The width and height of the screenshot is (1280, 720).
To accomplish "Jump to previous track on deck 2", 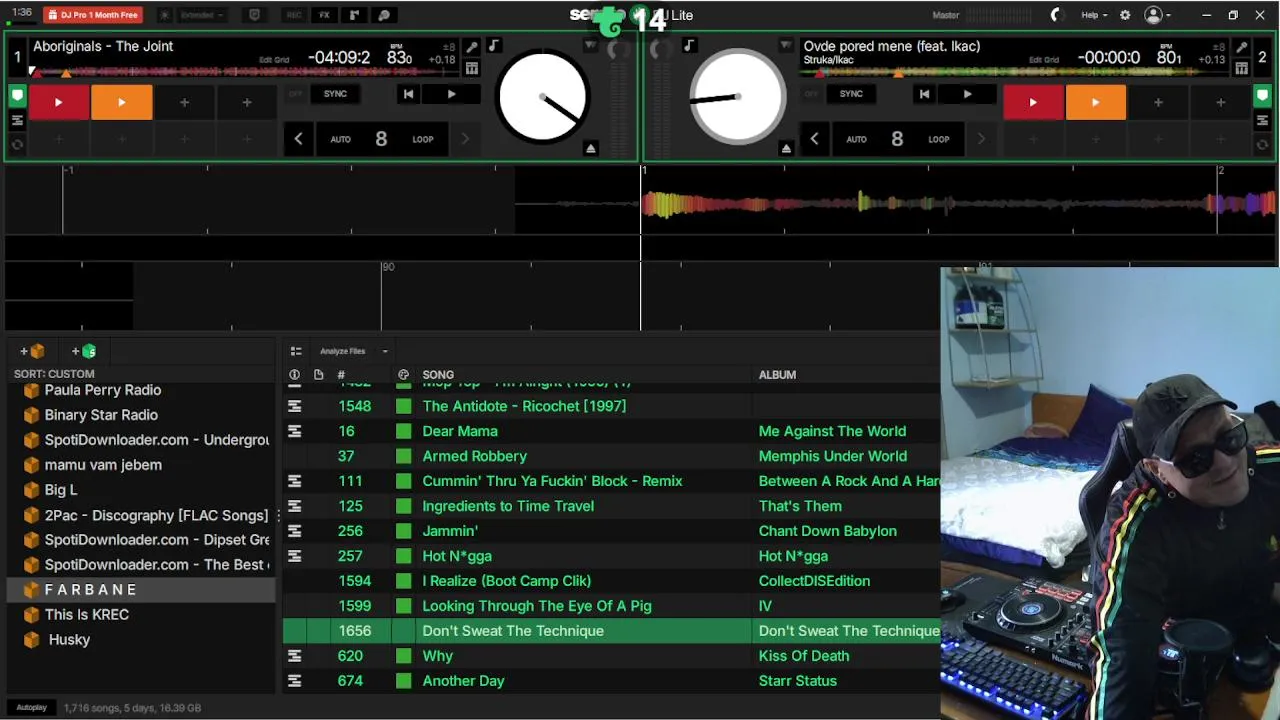I will pos(924,94).
